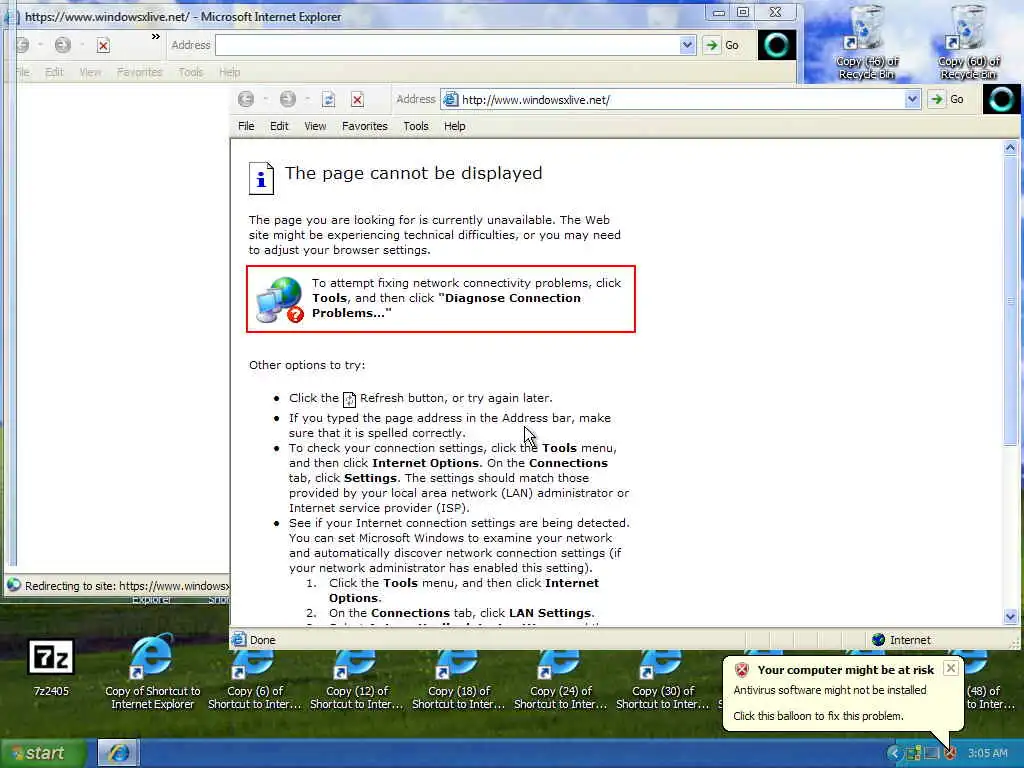
Task: Click inline Refresh icon in options list
Action: (349, 399)
